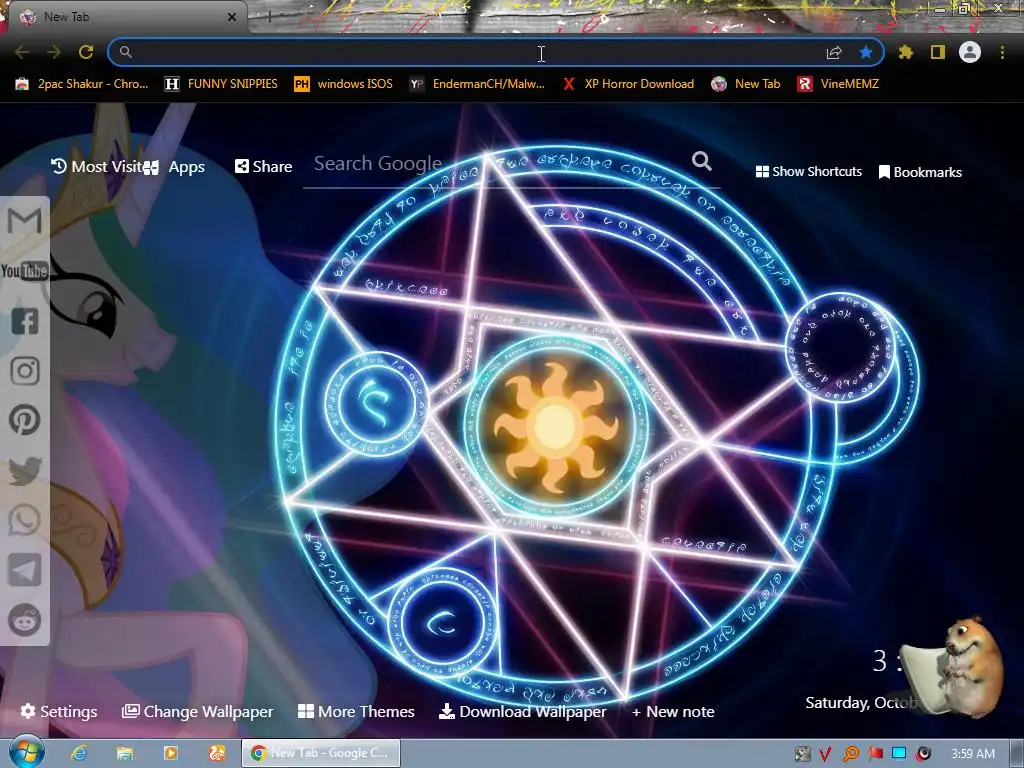The image size is (1024, 768).
Task: Open the windows ISOS bookmark
Action: tap(344, 84)
